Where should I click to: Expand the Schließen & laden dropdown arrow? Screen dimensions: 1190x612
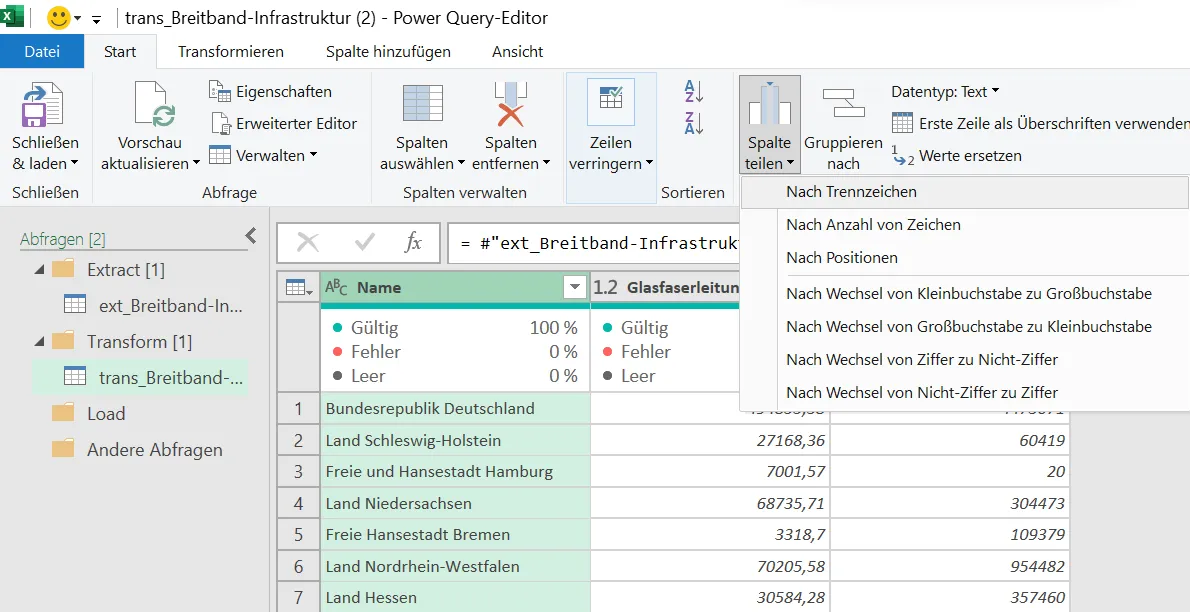pos(74,163)
